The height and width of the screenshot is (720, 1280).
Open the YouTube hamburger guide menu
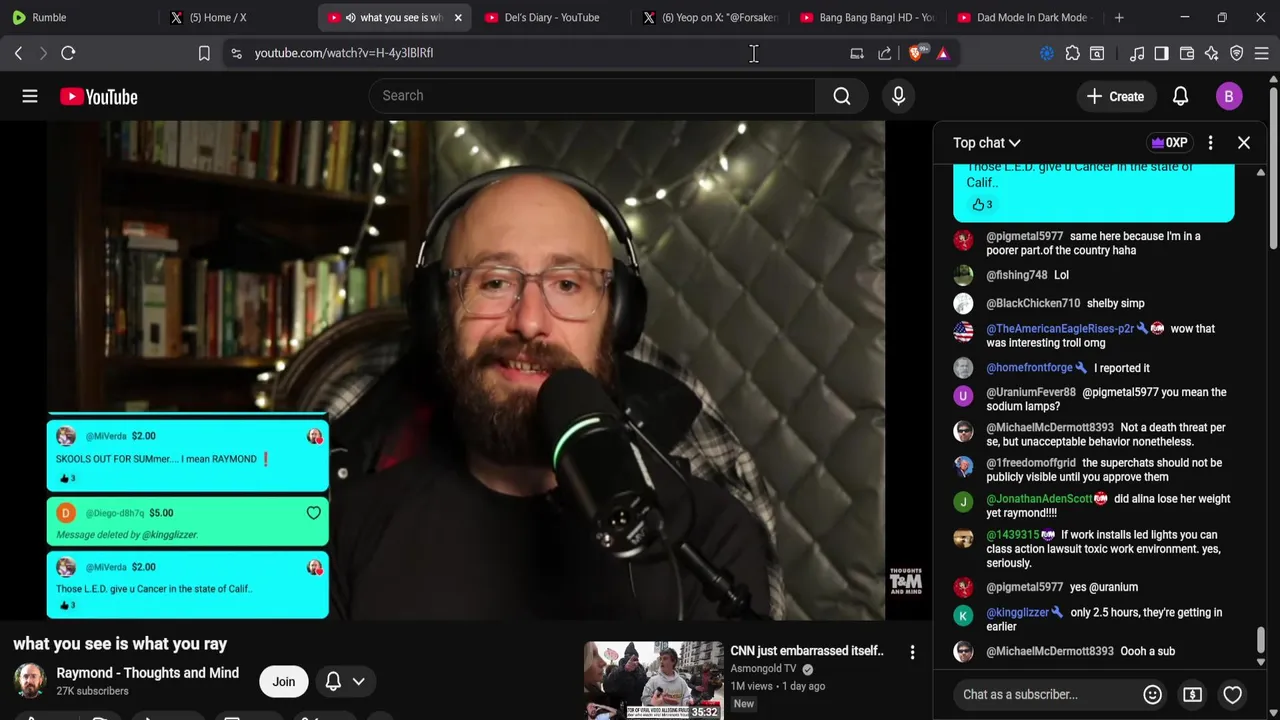tap(30, 96)
